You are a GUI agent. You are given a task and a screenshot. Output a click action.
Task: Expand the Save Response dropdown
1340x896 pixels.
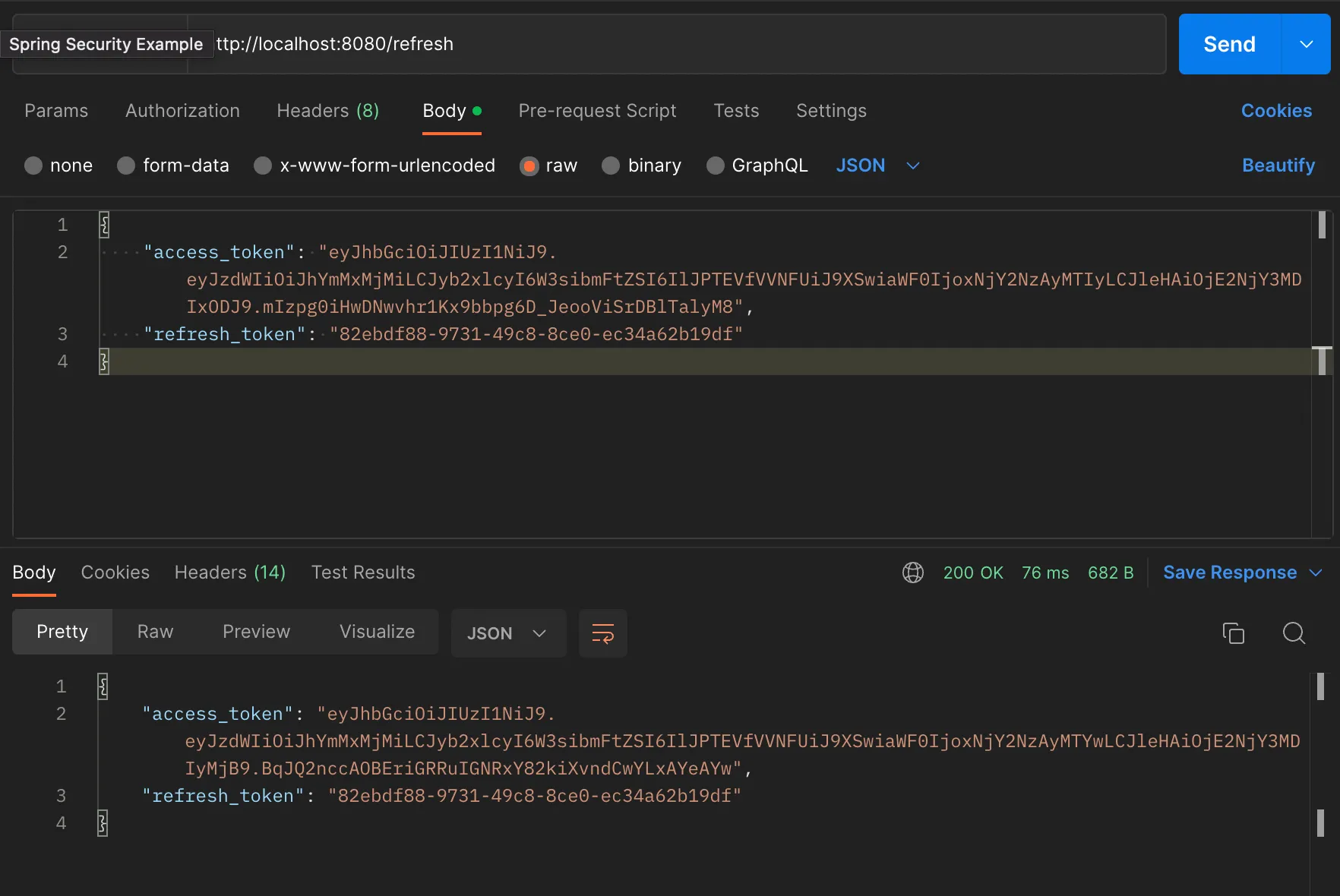(1316, 573)
